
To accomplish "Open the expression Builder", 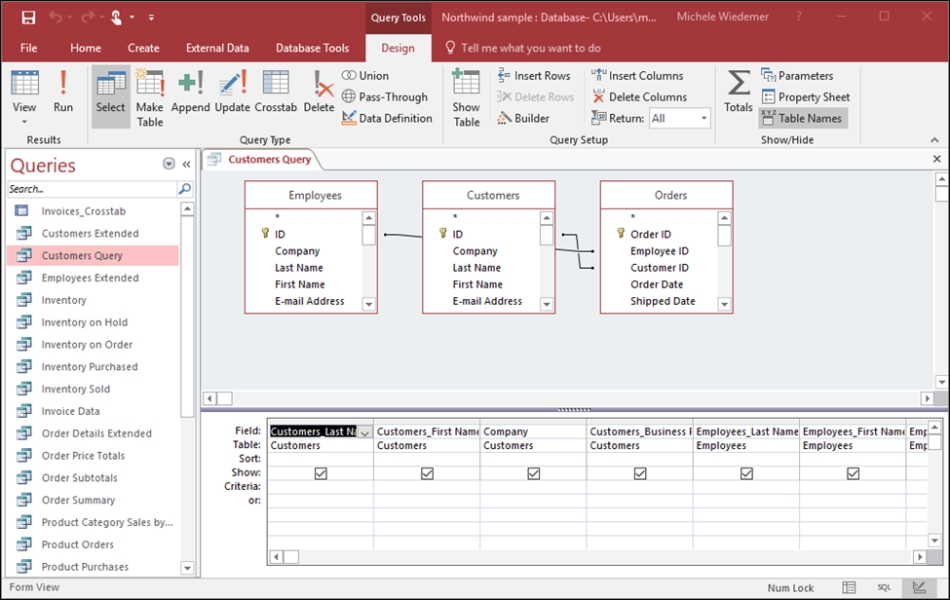I will pos(523,118).
